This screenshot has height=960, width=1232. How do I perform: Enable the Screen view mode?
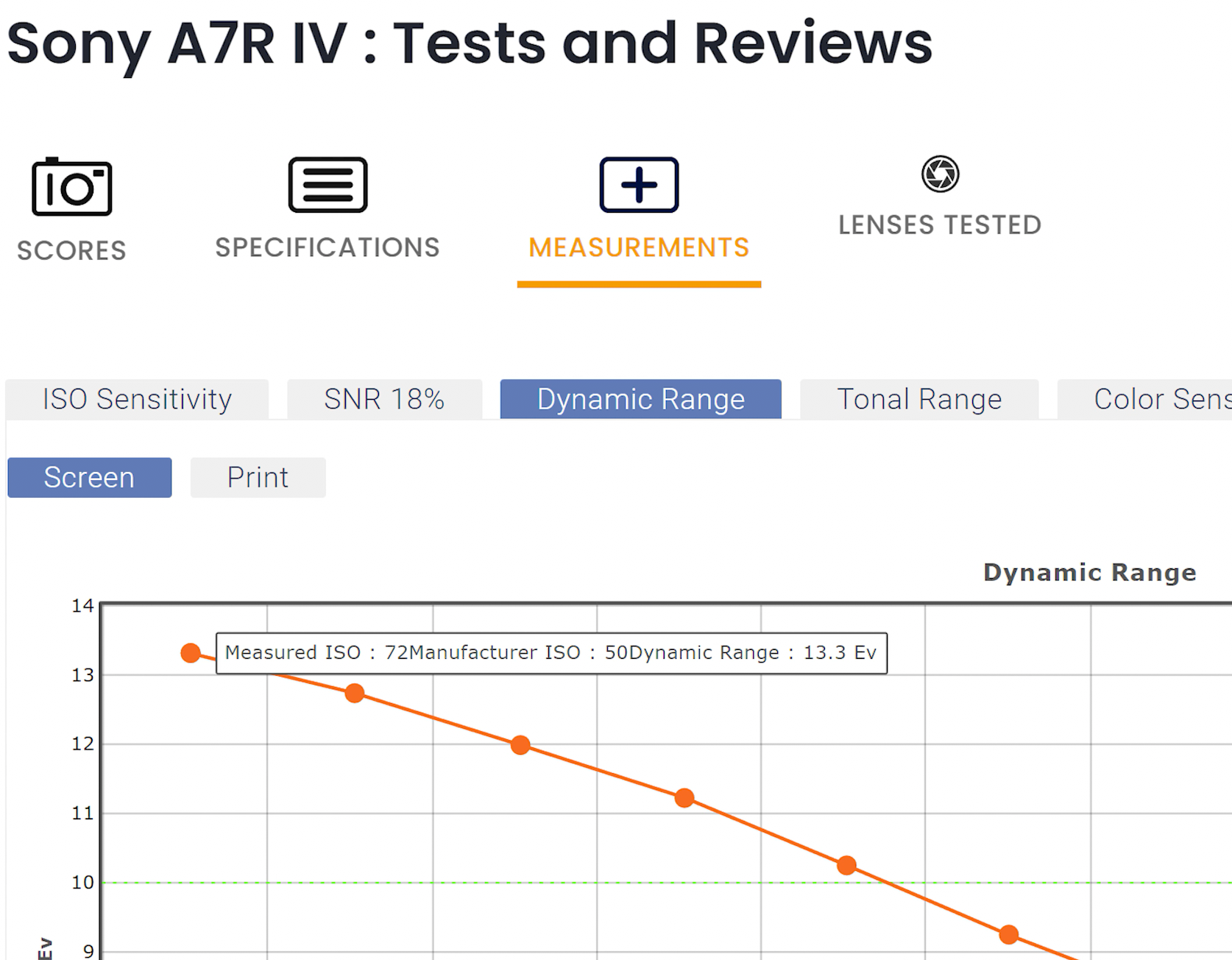pyautogui.click(x=89, y=478)
